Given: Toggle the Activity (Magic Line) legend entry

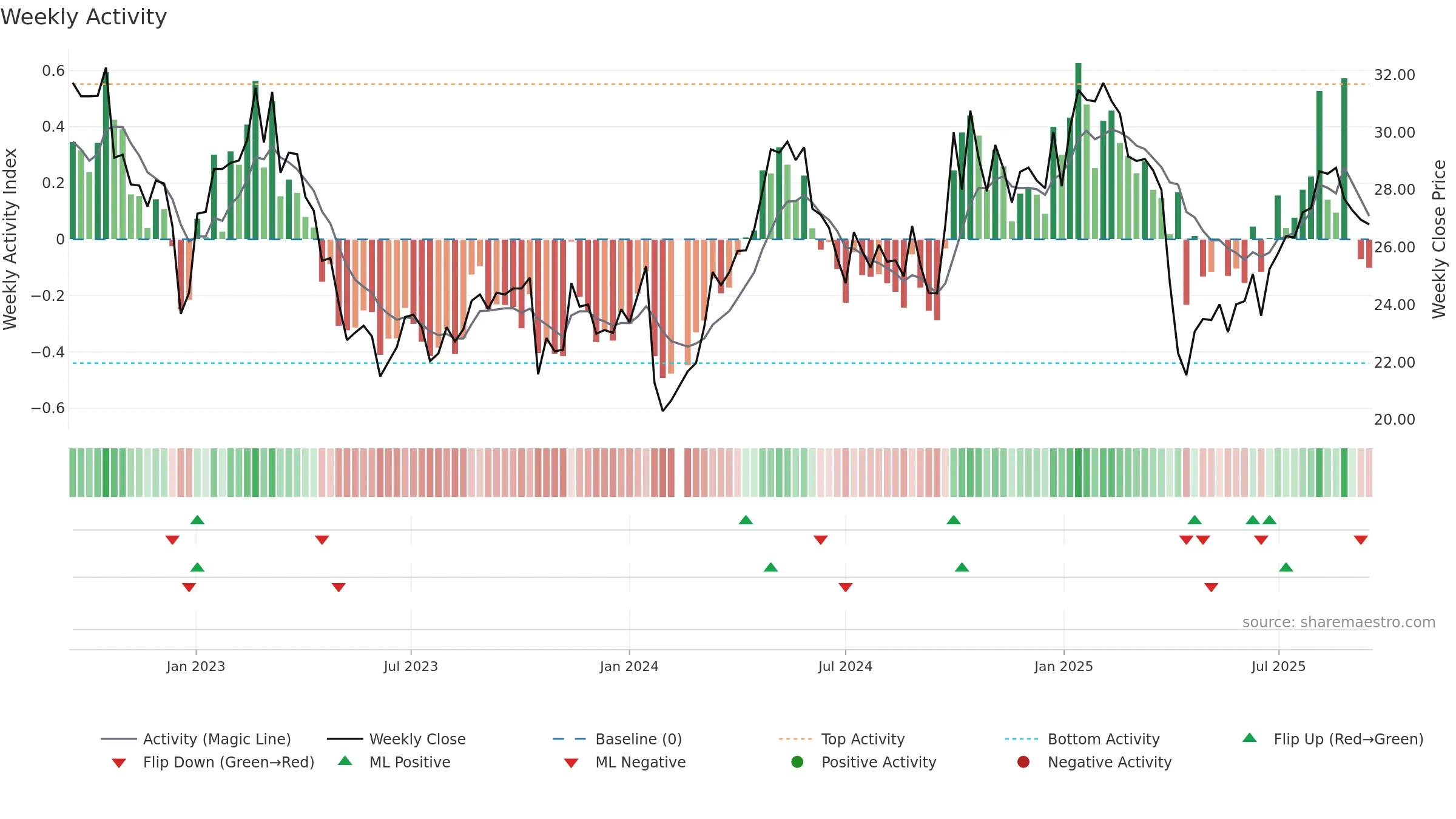Looking at the screenshot, I should (196, 739).
